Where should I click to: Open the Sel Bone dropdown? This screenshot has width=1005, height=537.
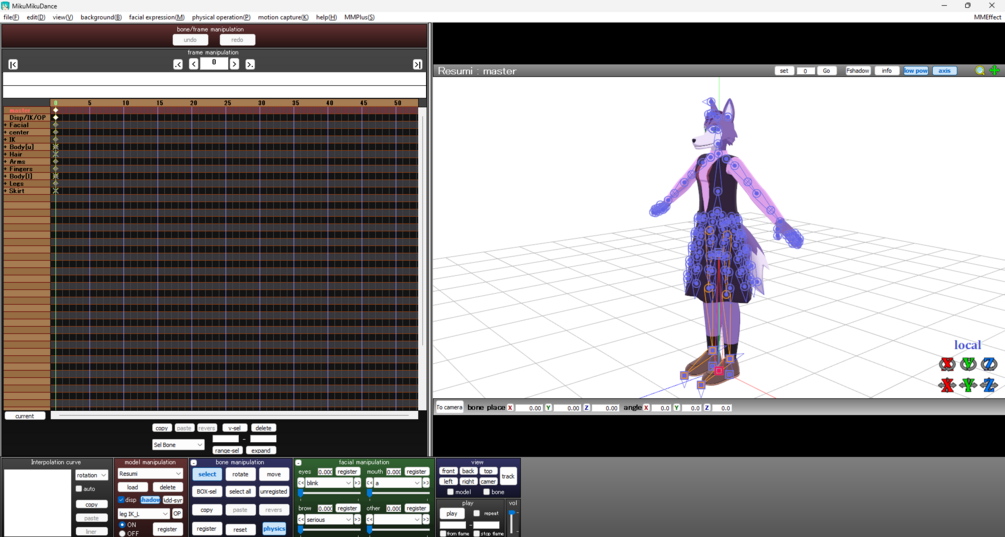(178, 445)
